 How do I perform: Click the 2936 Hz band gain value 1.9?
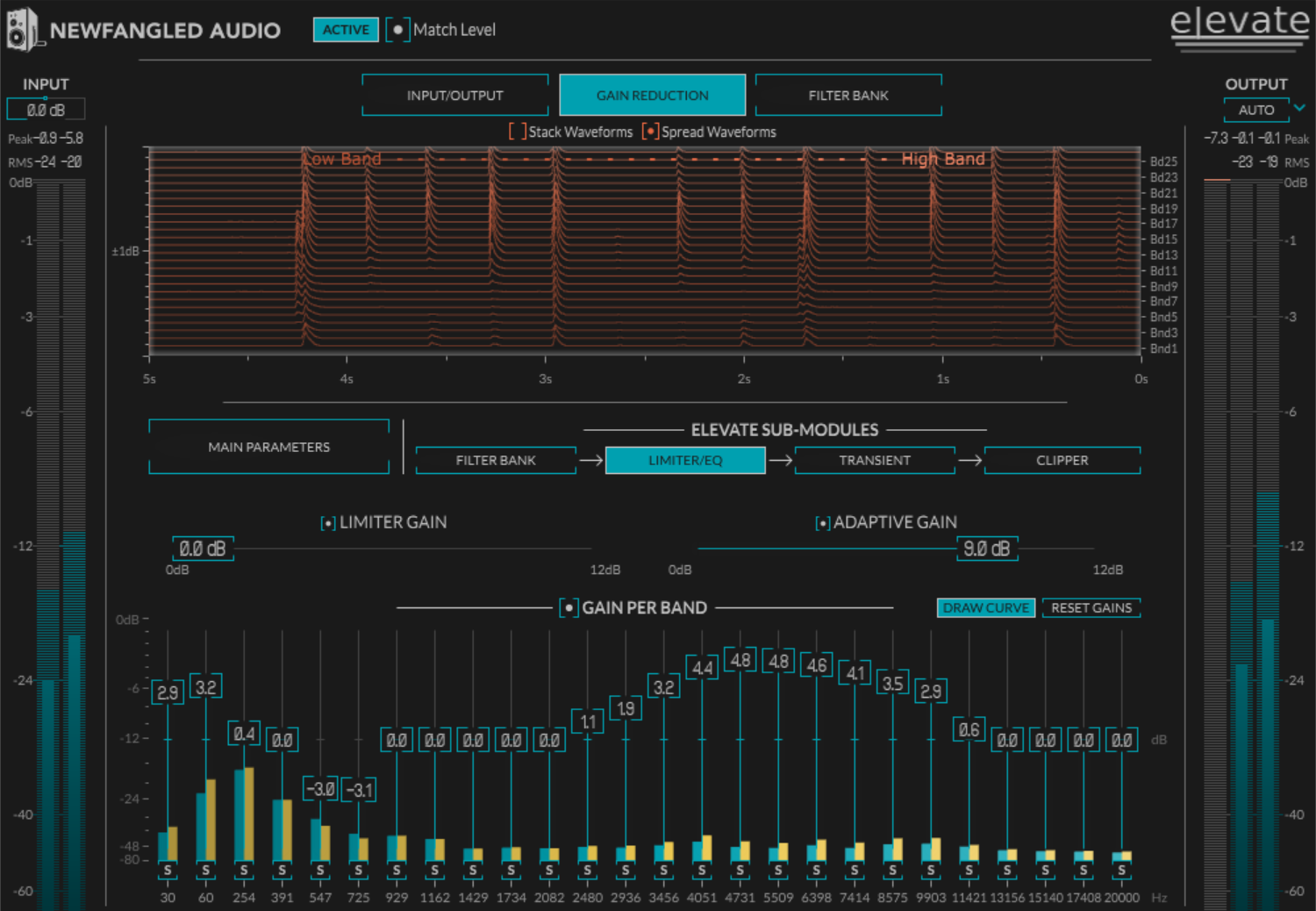click(626, 708)
